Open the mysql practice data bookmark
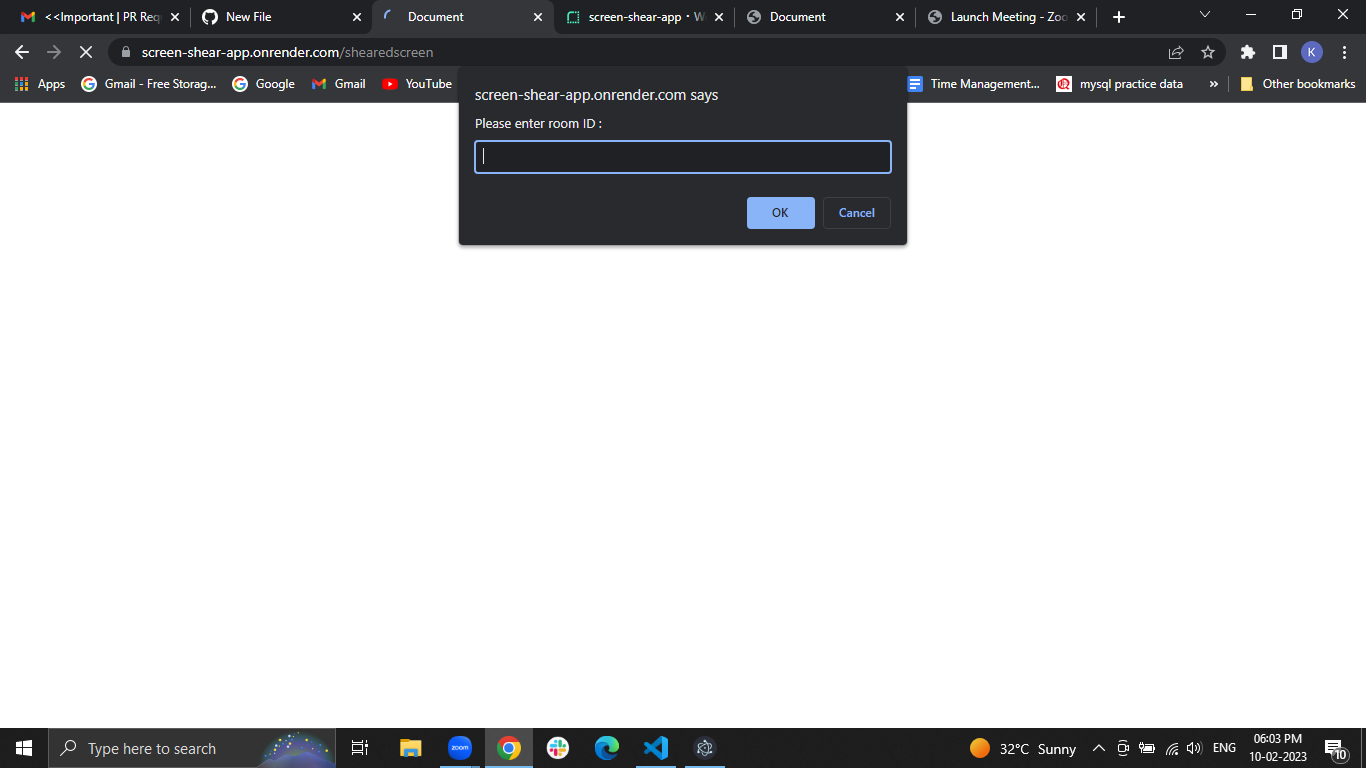Screen dimensions: 1366x768 1120,84
